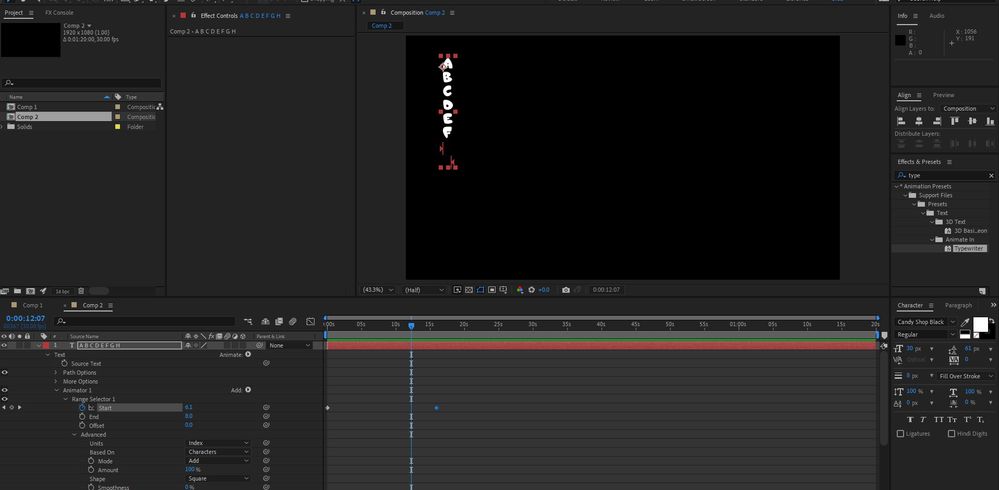Click stopwatch for Offset property
The image size is (999, 490).
click(x=82, y=425)
